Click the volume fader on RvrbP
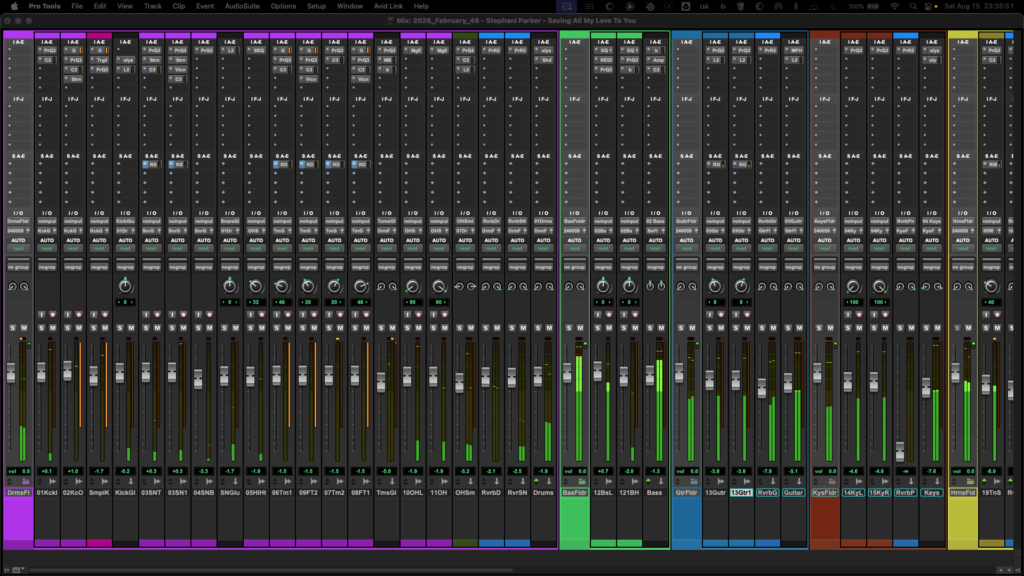This screenshot has width=1024, height=576. click(900, 451)
